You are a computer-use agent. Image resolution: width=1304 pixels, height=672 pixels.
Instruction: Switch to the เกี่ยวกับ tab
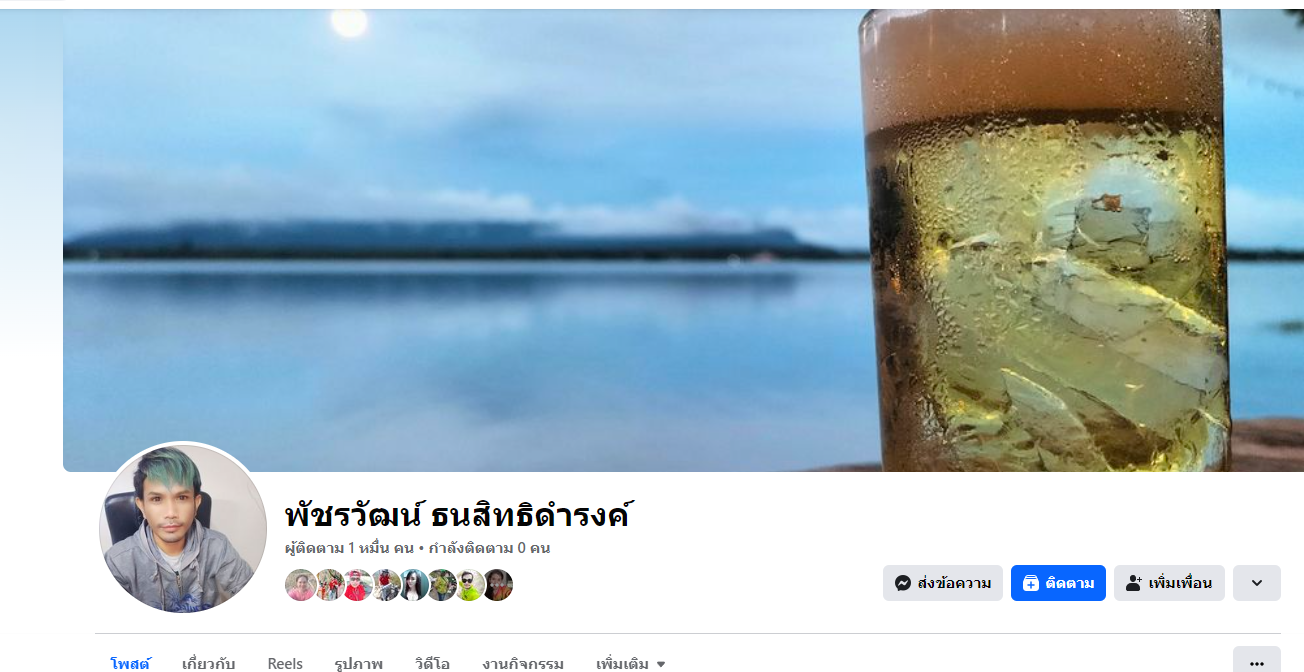point(209,663)
